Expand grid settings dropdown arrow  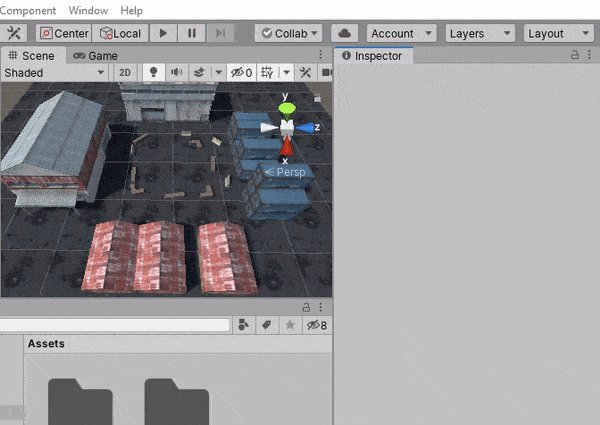tap(286, 72)
